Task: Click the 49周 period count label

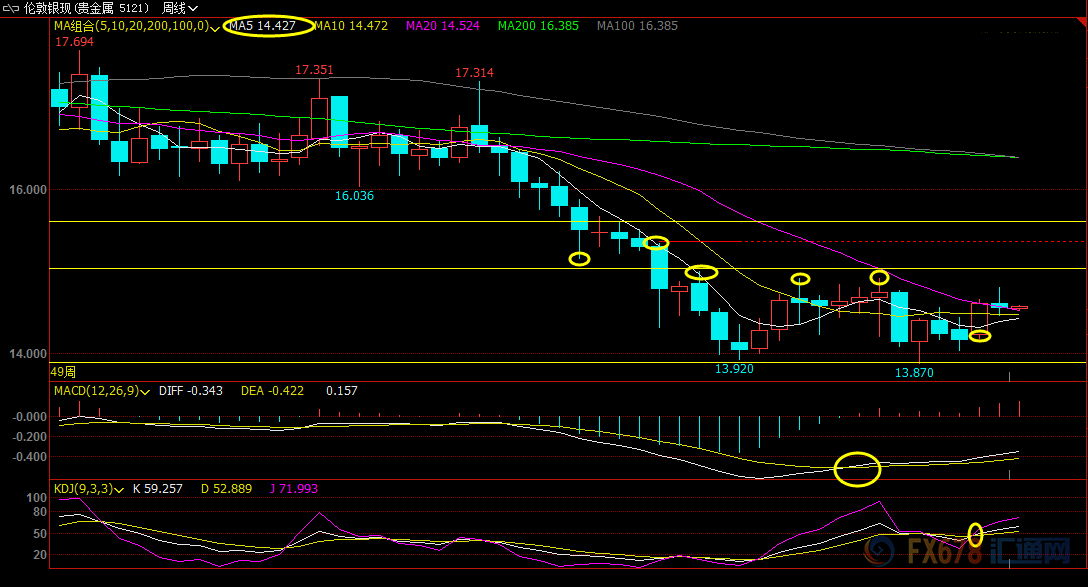Action: (x=64, y=371)
